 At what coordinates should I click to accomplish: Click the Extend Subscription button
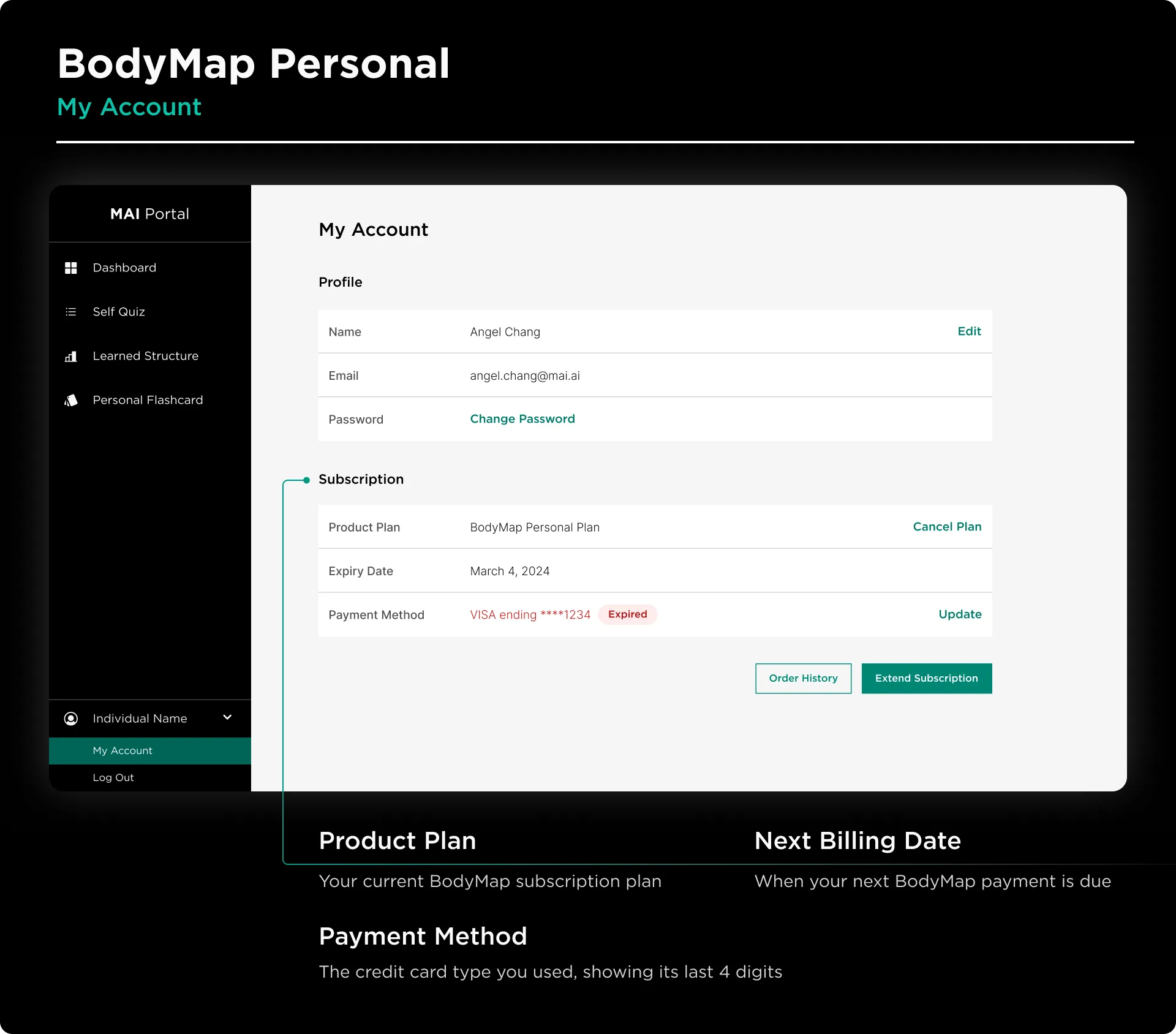pos(926,678)
